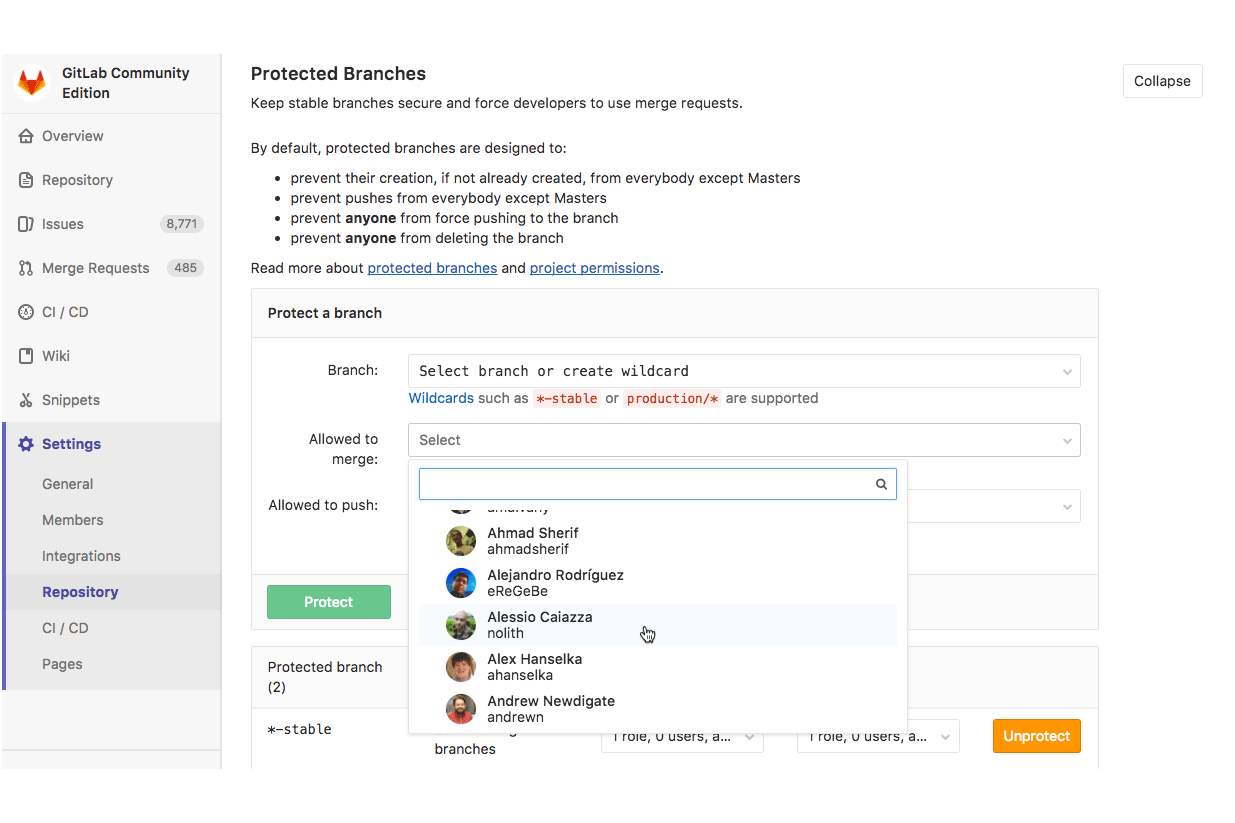
Task: Open the Allowed to merge dropdown
Action: [744, 440]
